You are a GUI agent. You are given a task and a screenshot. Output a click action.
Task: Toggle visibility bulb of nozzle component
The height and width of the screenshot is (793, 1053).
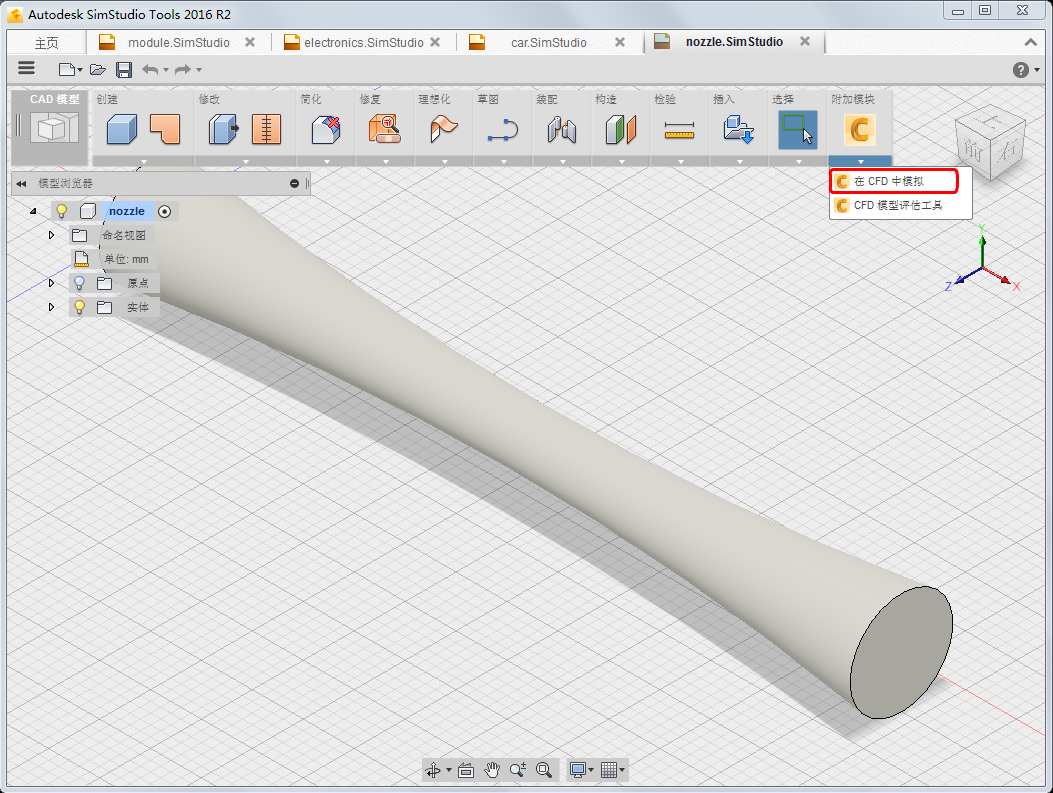[x=62, y=211]
